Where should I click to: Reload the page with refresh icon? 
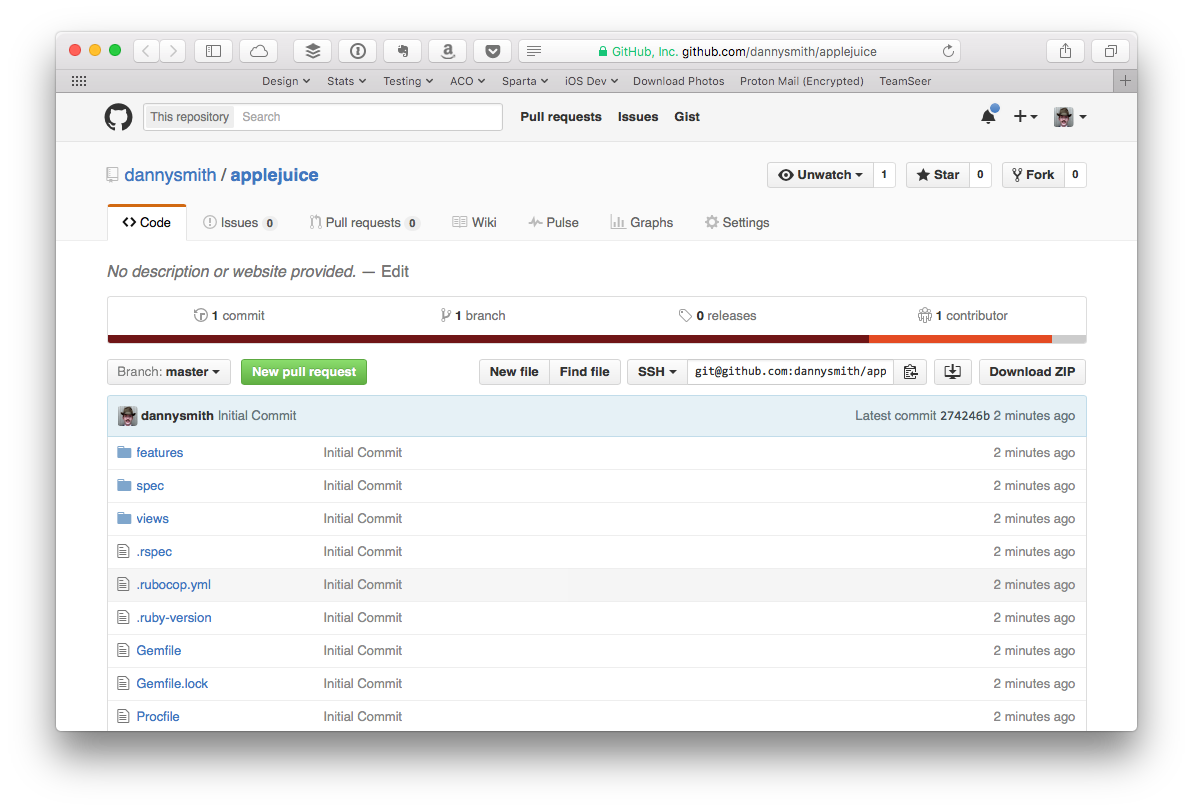point(948,51)
